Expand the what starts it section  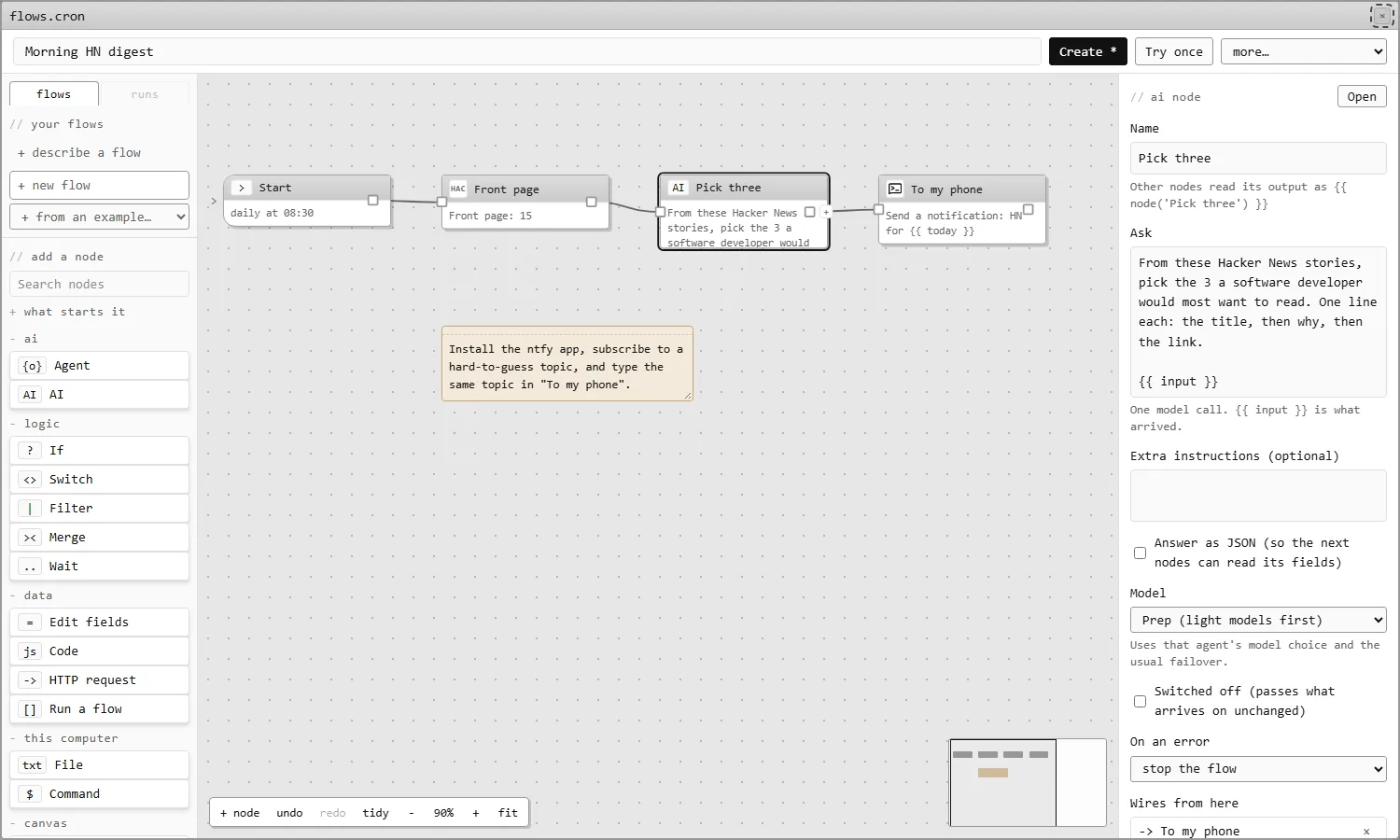[67, 312]
